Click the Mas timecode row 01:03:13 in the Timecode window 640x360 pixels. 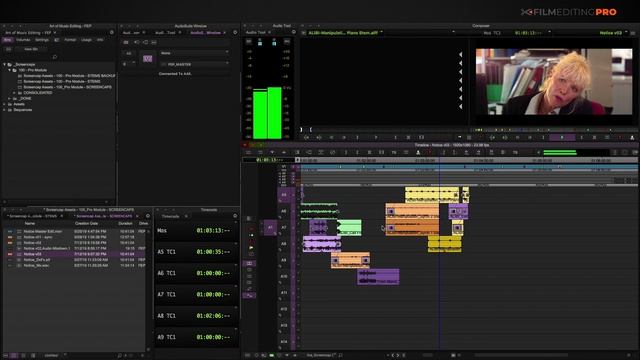(x=196, y=231)
